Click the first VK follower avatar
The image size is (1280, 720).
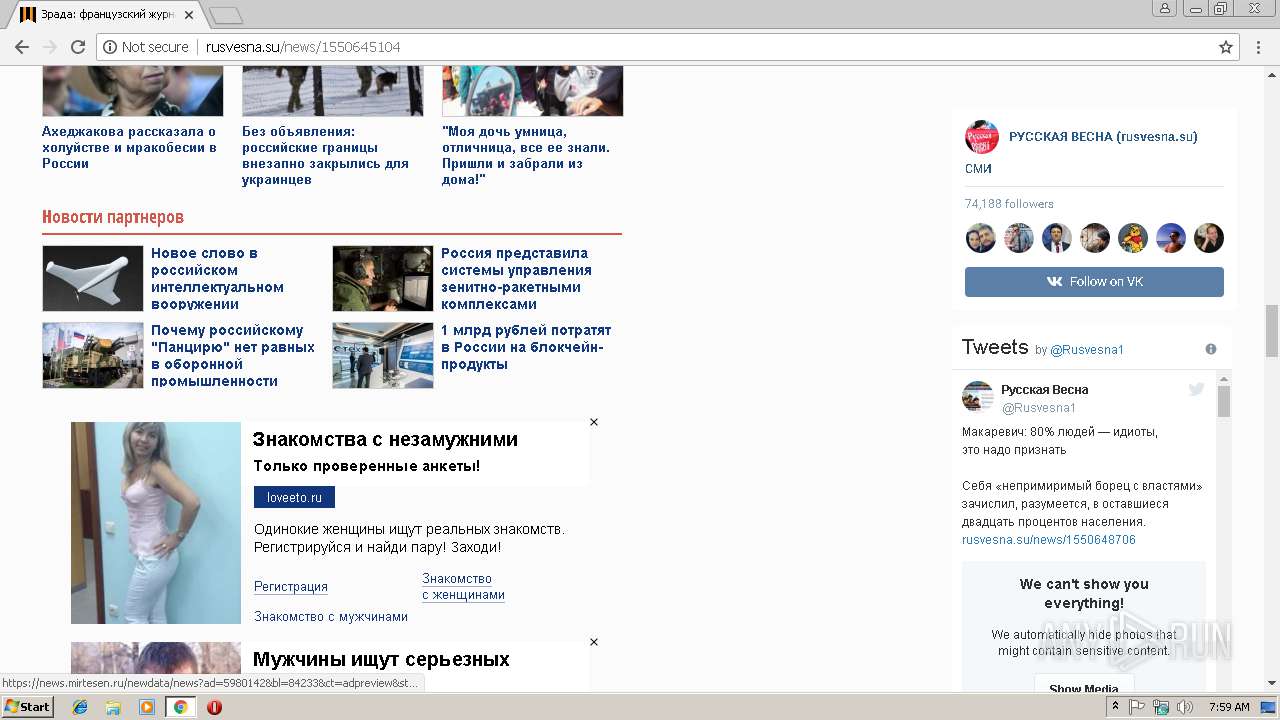click(x=980, y=238)
